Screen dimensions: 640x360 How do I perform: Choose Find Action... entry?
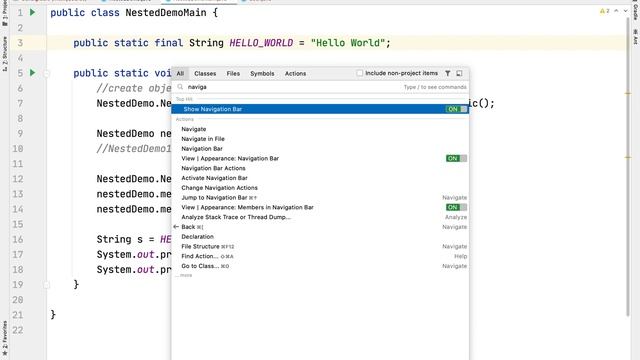(320, 256)
